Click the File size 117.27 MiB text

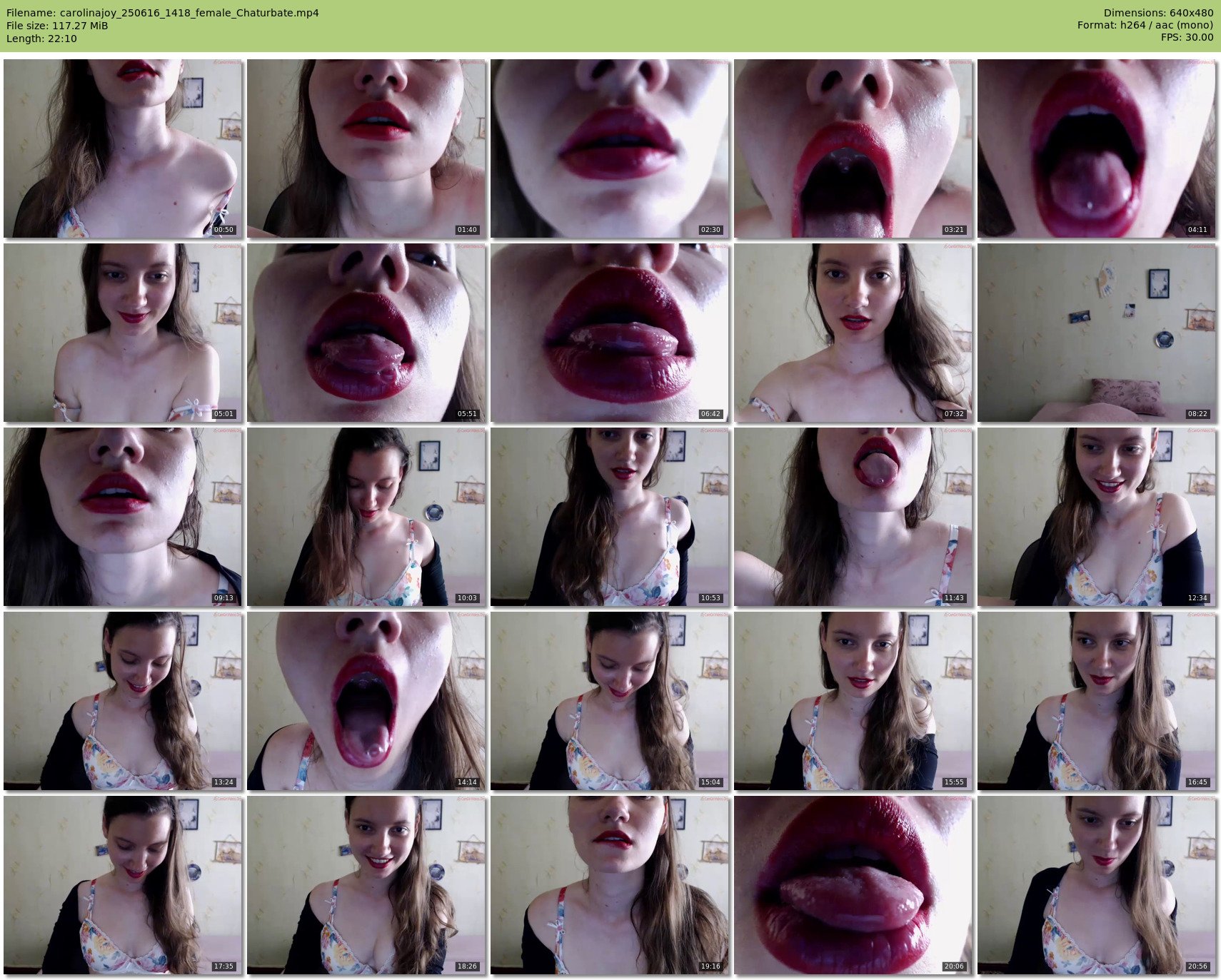point(57,26)
